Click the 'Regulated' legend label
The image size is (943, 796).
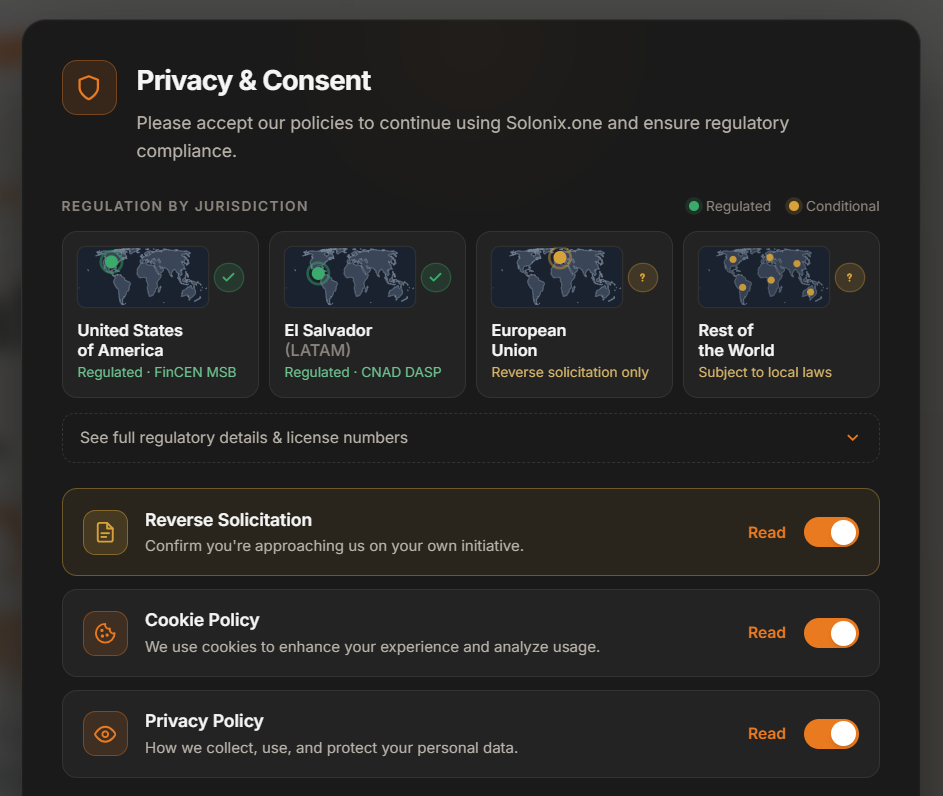(x=738, y=206)
